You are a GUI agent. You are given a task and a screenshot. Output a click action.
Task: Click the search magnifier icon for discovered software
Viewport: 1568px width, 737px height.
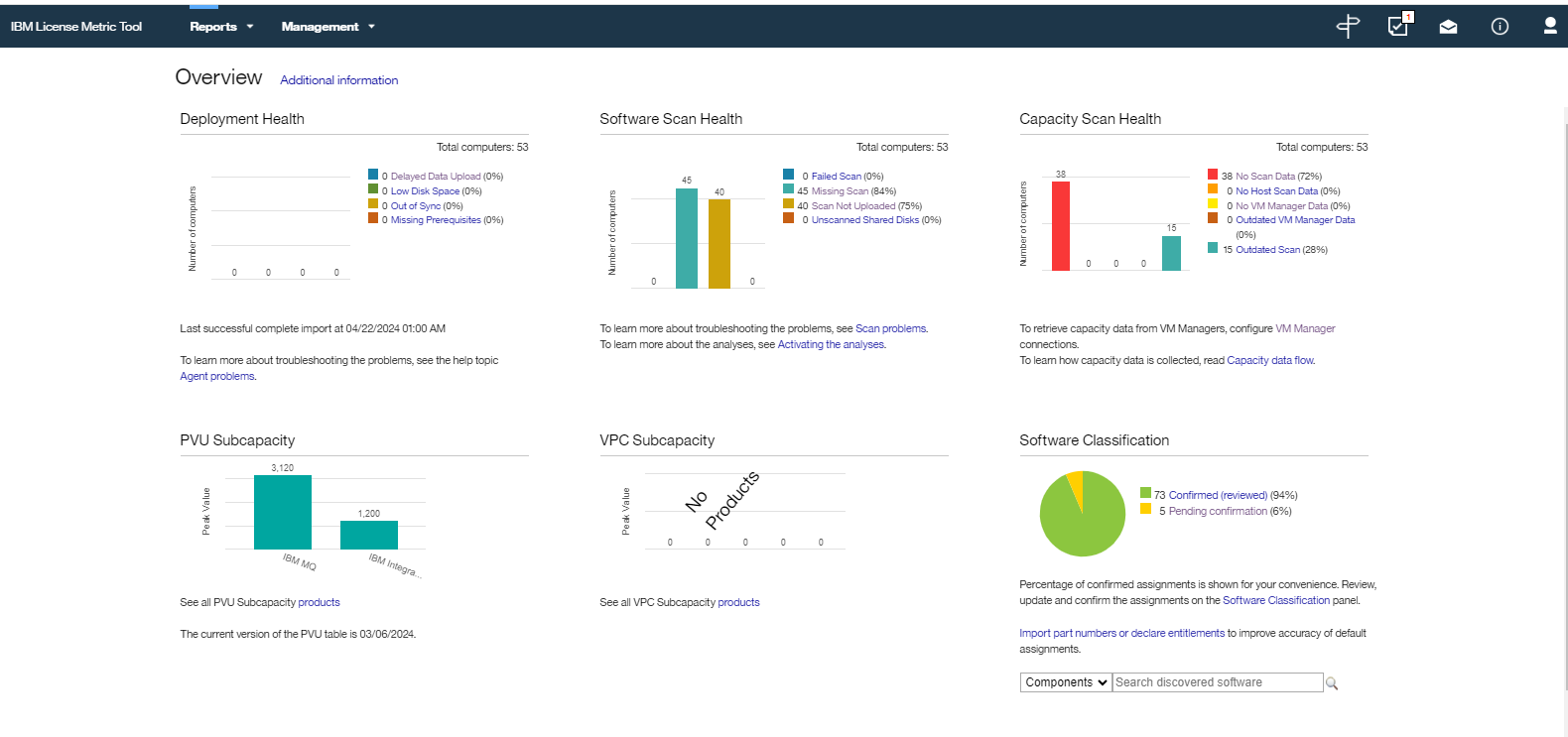[1332, 683]
